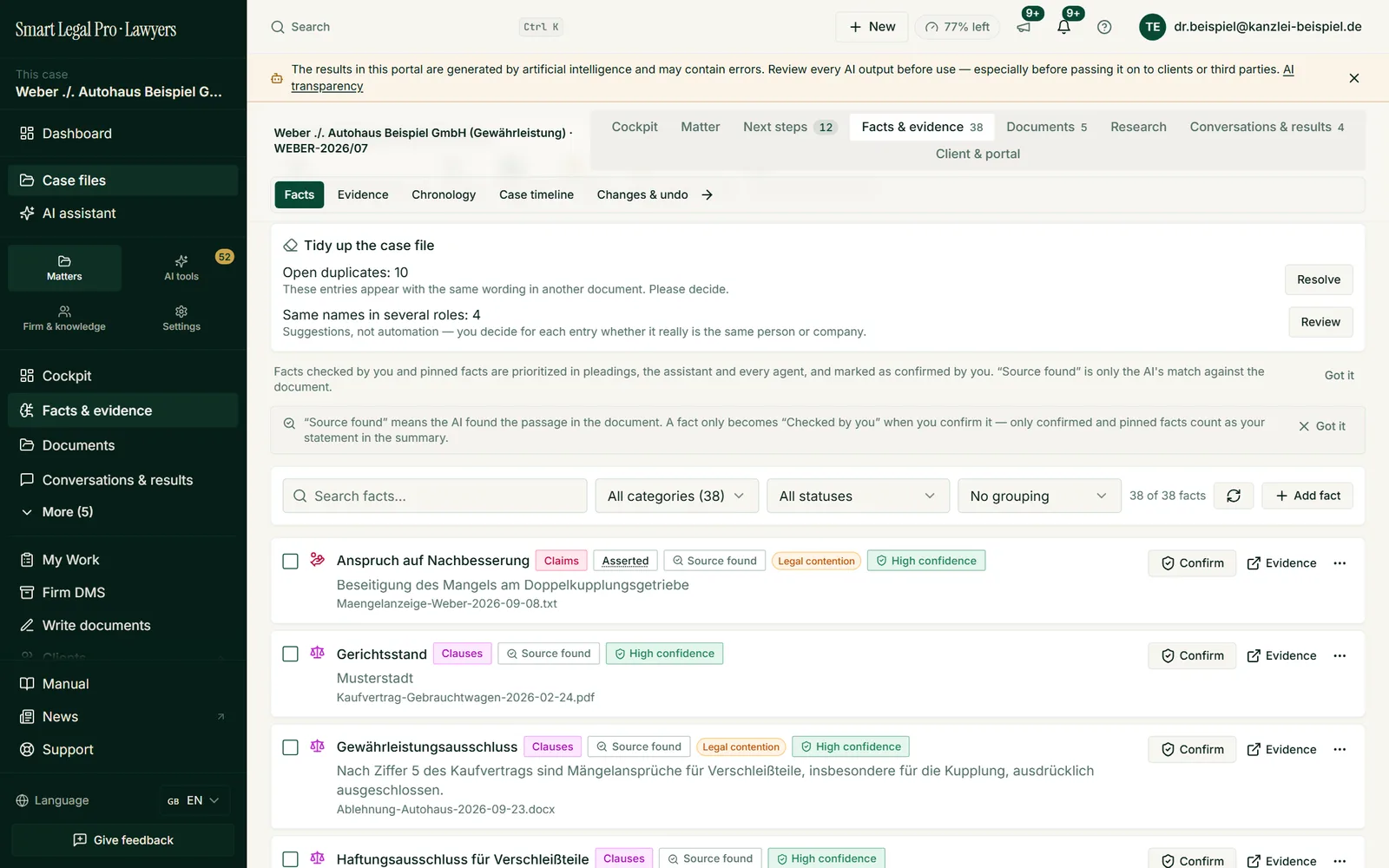Viewport: 1389px width, 868px height.
Task: Open Cockpit in the sidebar
Action: [123, 376]
